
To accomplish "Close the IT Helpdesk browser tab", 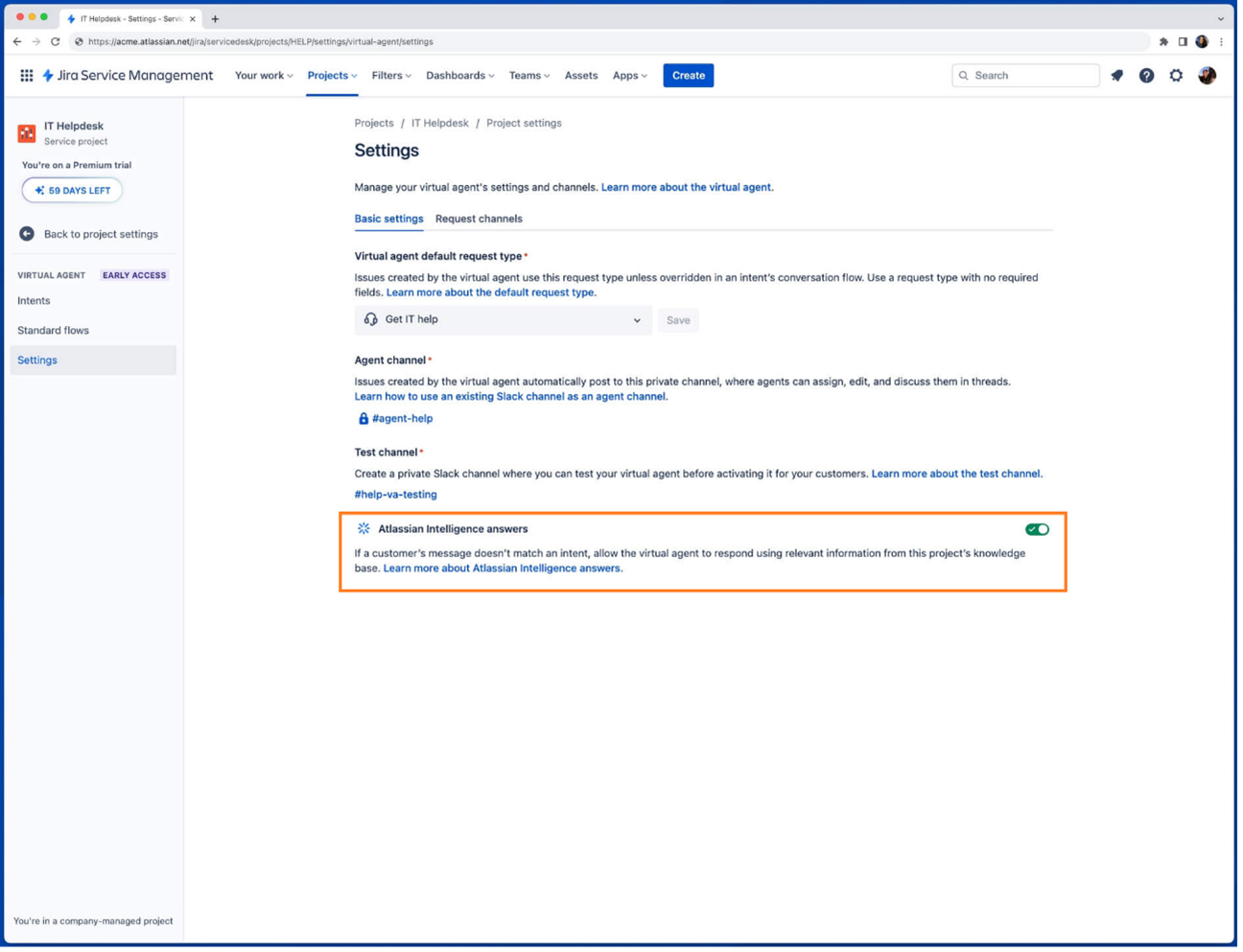I will coord(193,19).
